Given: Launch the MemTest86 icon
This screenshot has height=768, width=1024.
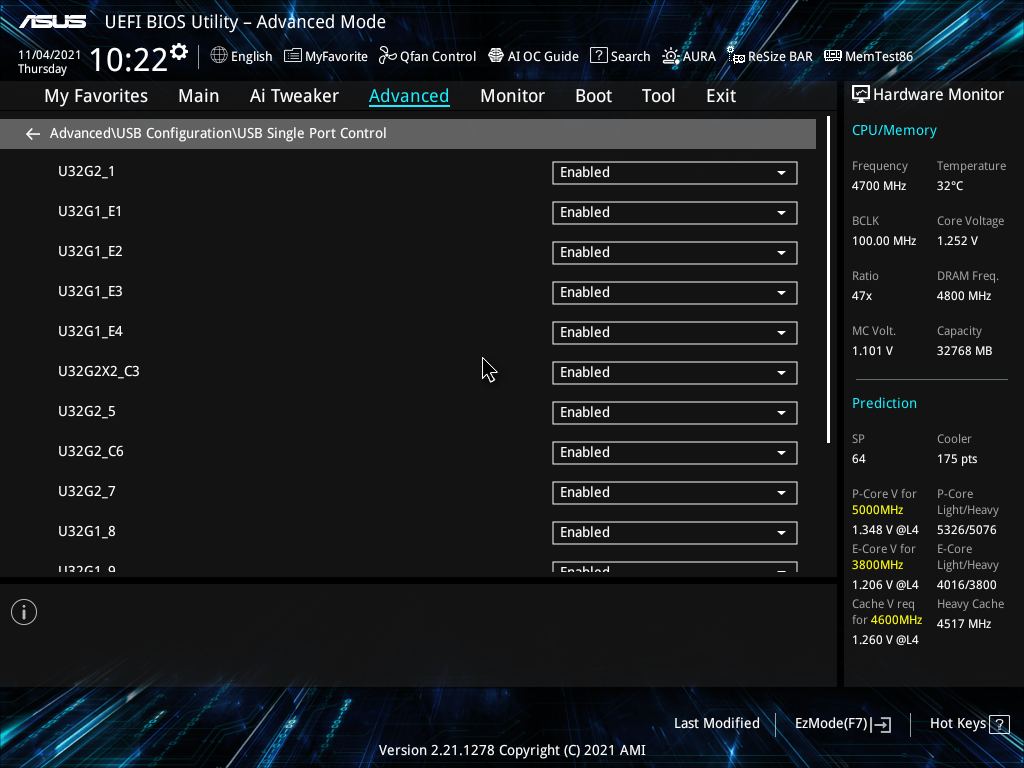Looking at the screenshot, I should click(833, 56).
